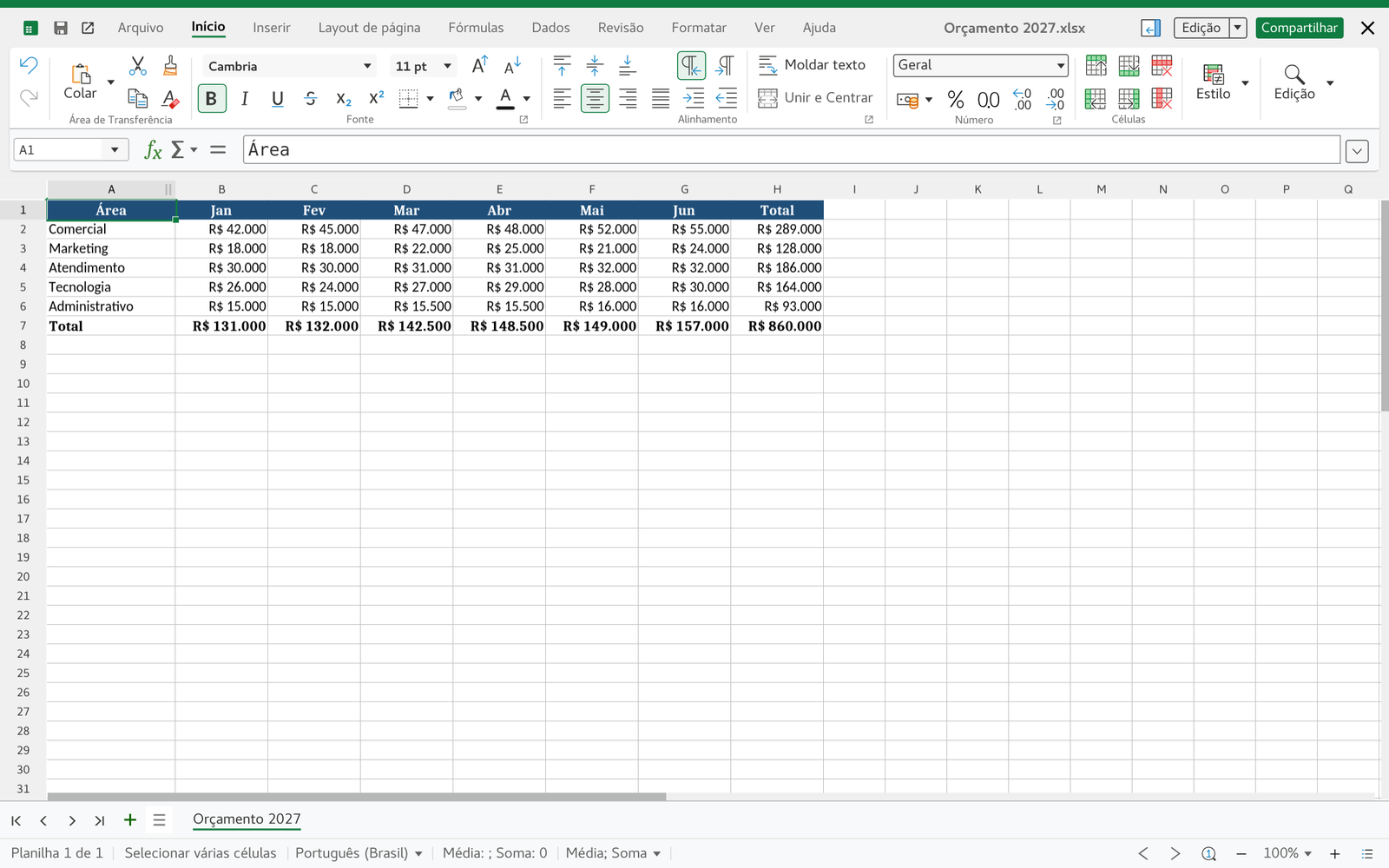
Task: Increase font size with A-up icon
Action: tap(480, 65)
